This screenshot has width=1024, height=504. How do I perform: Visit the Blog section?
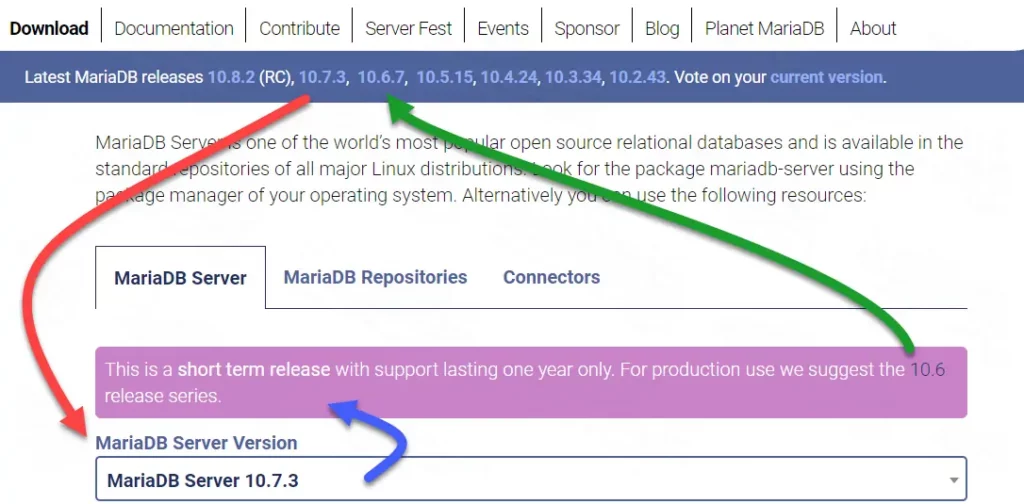coord(662,28)
